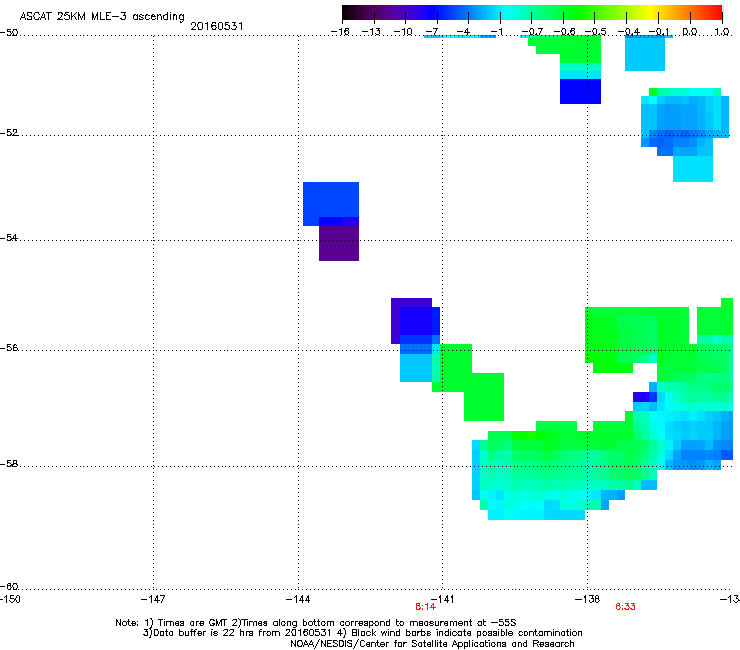
Task: Click the purple data block below latitude -54
Action: tap(339, 243)
